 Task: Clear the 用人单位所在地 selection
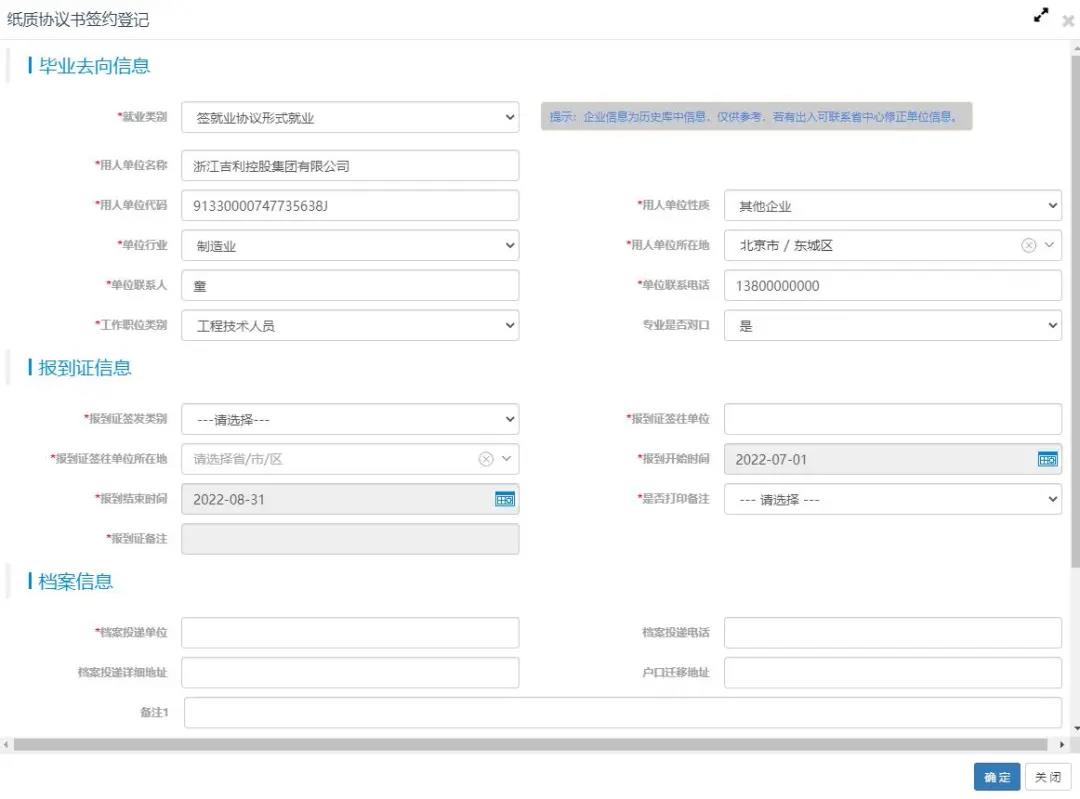[x=1028, y=245]
